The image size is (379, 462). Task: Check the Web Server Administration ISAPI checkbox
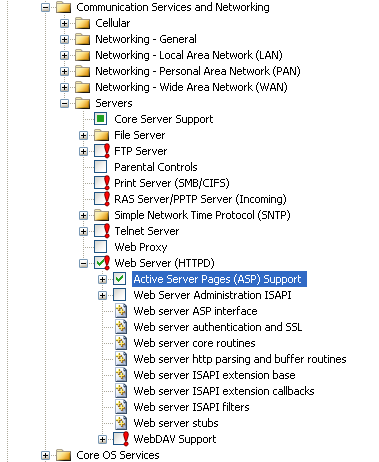click(x=119, y=295)
